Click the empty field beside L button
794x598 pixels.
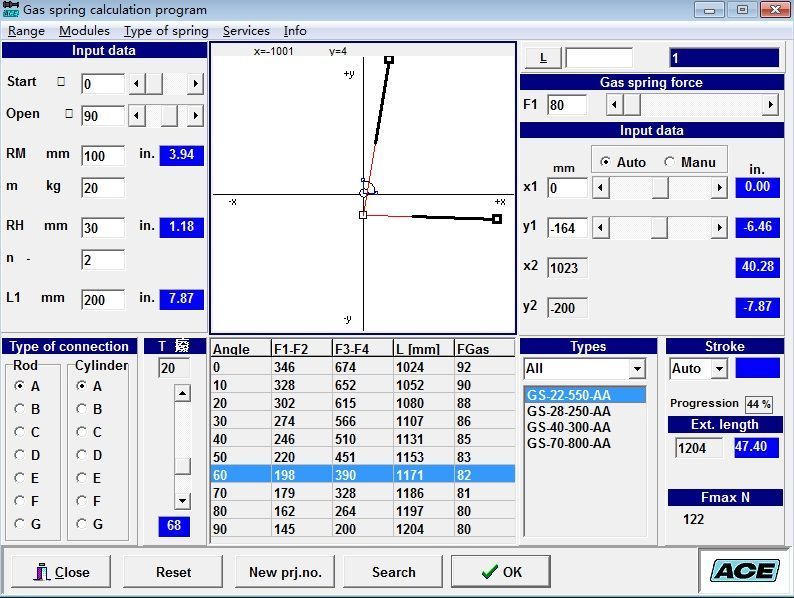coord(599,58)
